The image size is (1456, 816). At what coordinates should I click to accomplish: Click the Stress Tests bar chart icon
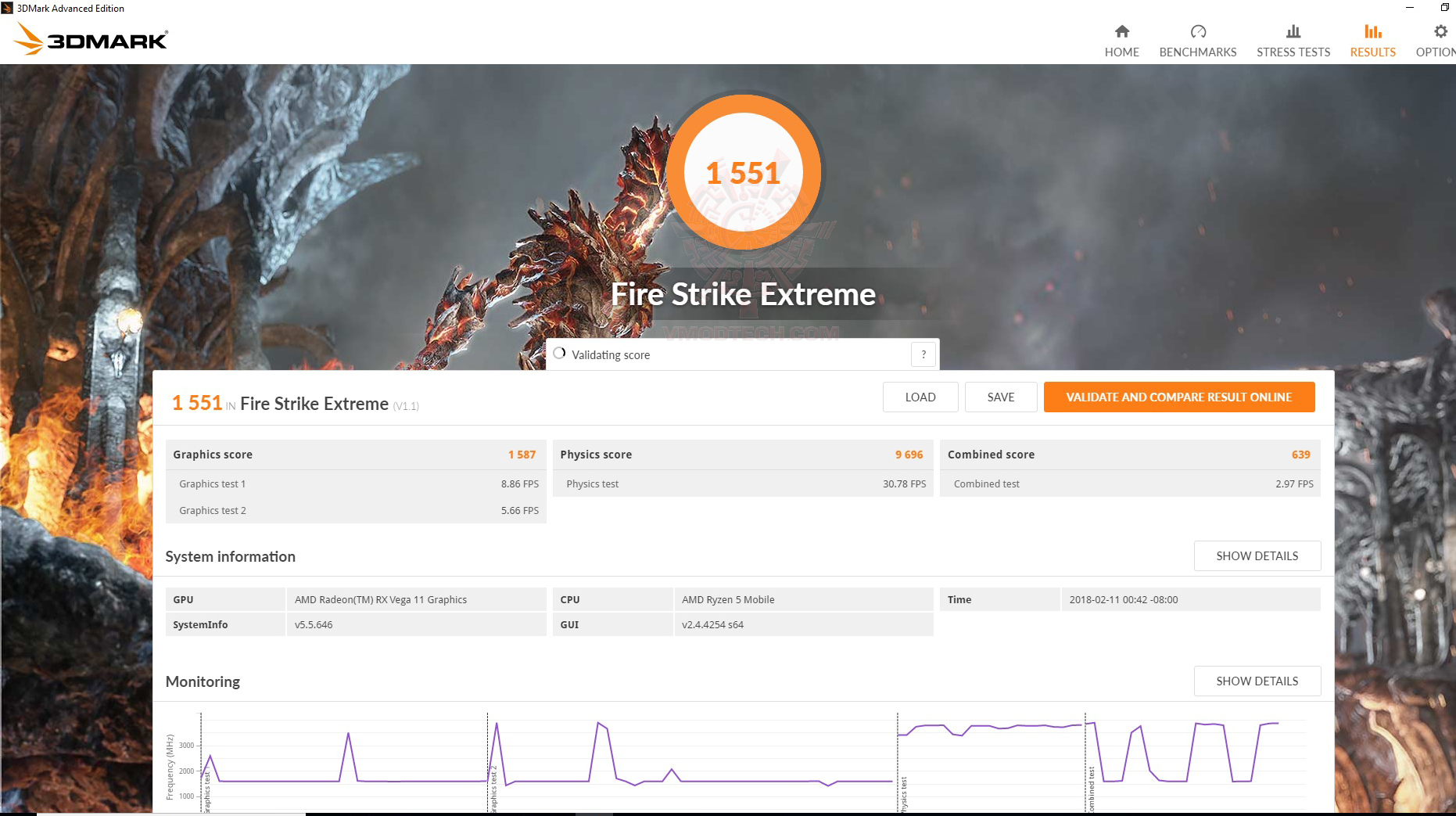coord(1293,31)
